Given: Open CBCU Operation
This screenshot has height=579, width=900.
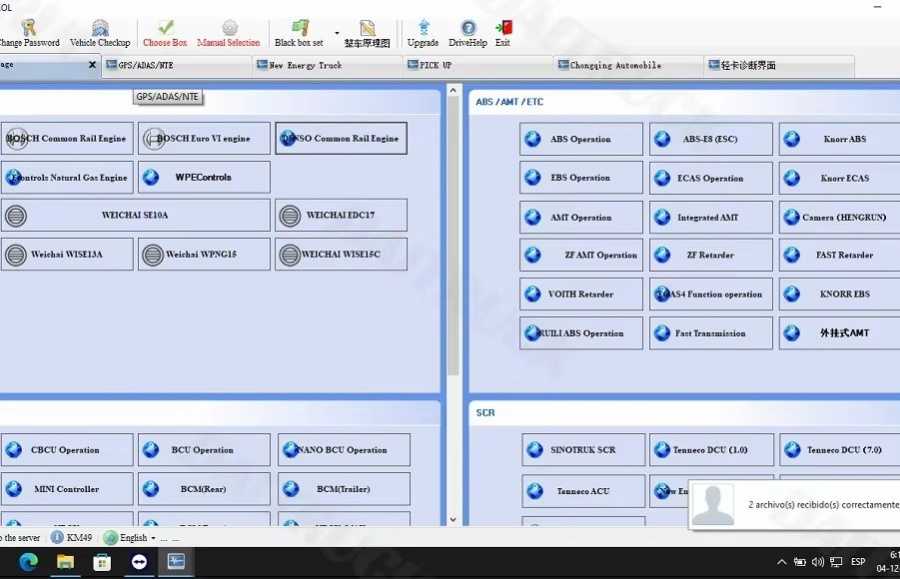Looking at the screenshot, I should click(x=67, y=450).
